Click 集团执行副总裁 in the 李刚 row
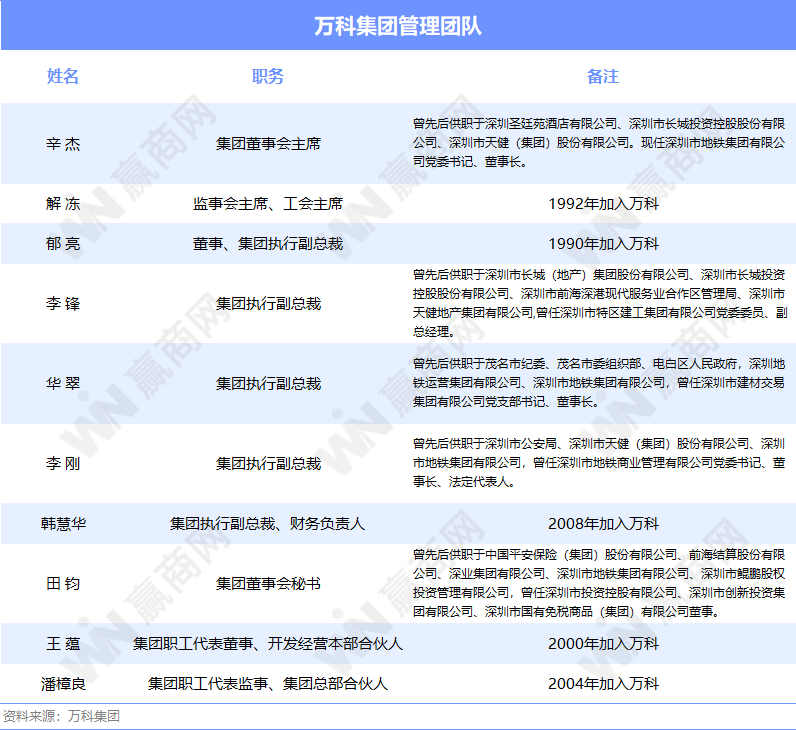The height and width of the screenshot is (730, 796). [268, 463]
